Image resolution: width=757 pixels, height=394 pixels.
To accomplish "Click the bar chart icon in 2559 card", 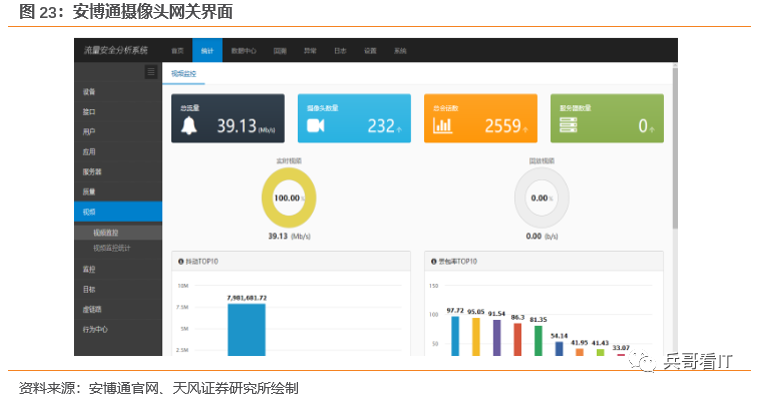I will pyautogui.click(x=442, y=126).
